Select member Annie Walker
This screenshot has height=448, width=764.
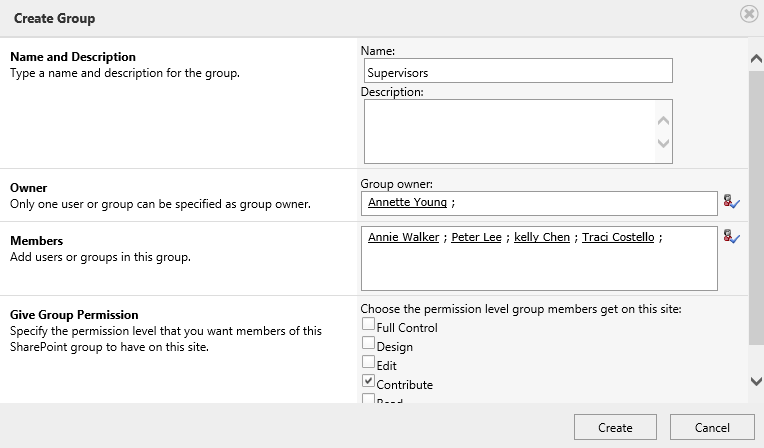point(404,238)
